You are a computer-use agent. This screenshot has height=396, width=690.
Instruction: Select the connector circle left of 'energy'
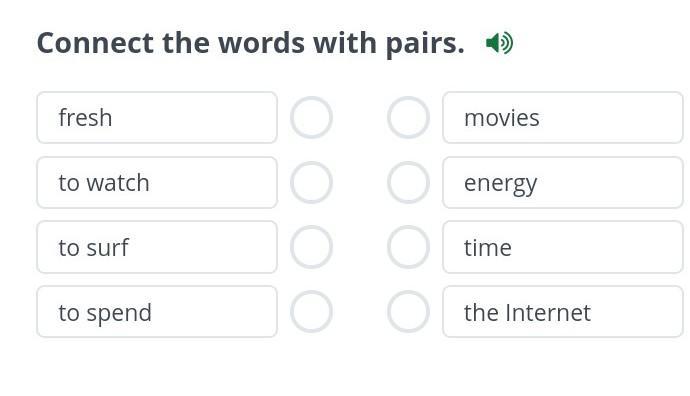(408, 182)
